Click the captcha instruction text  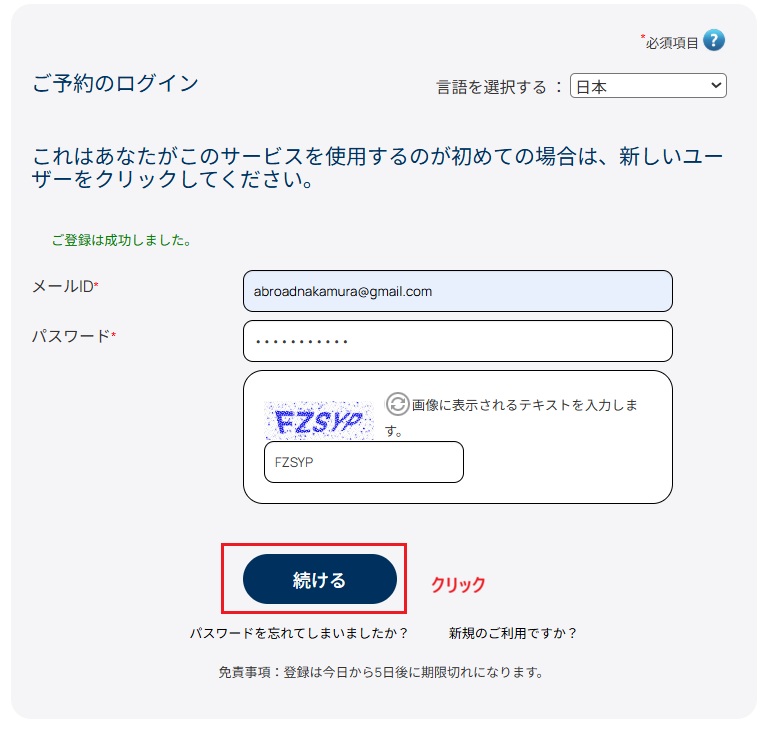[524, 405]
